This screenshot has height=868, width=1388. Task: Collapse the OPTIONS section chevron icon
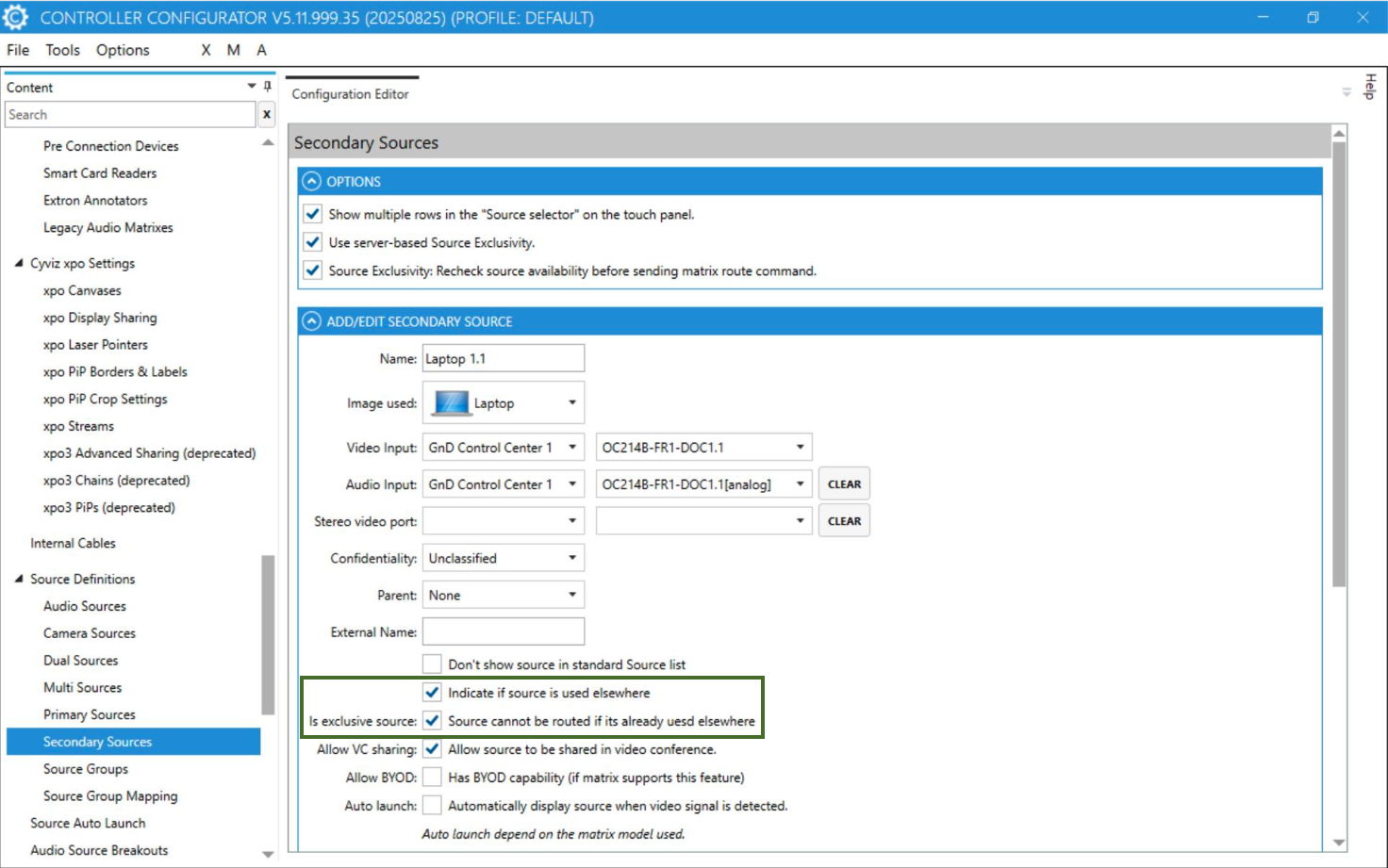click(x=312, y=182)
